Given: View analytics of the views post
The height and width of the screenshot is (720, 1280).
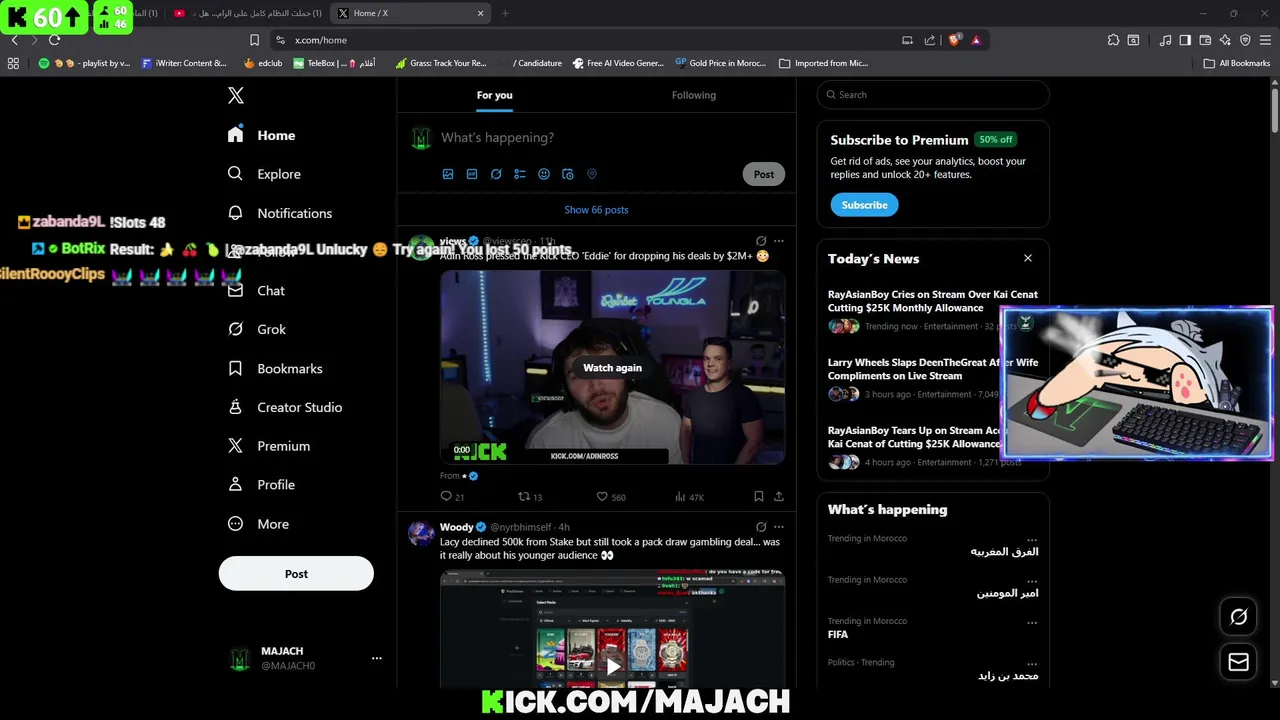Looking at the screenshot, I should (x=690, y=497).
